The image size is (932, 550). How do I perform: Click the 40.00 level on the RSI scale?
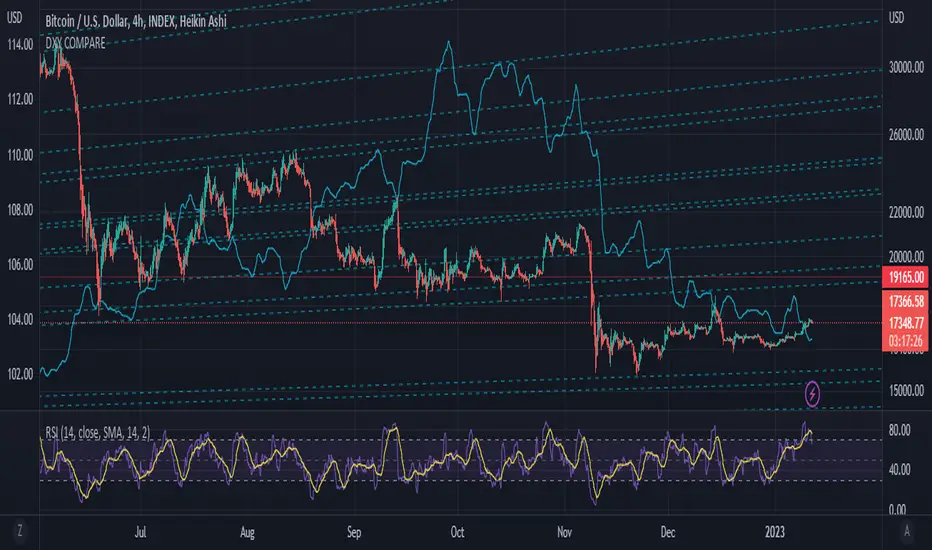click(x=899, y=469)
